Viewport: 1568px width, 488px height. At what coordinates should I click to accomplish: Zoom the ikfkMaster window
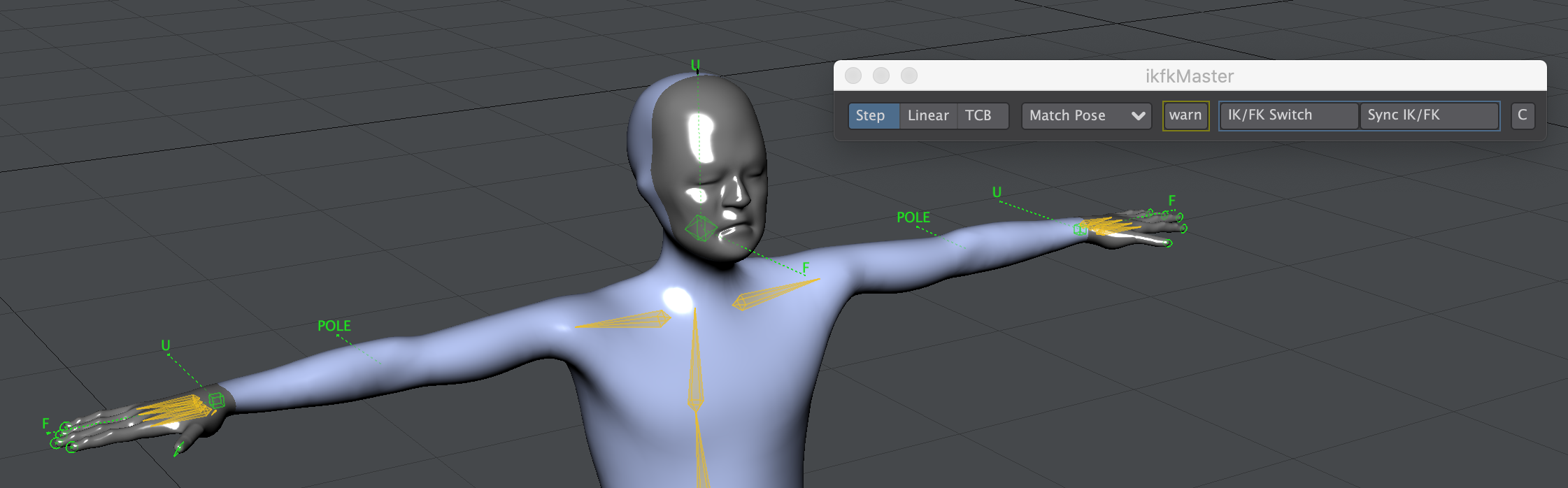(x=909, y=76)
